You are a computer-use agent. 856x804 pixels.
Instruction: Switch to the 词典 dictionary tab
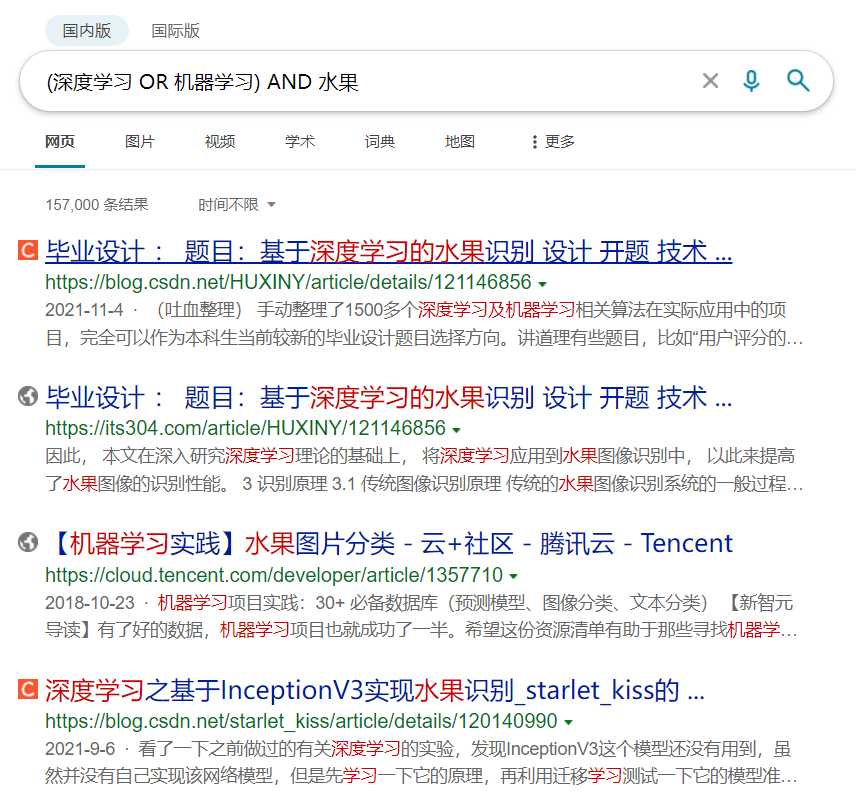pos(380,142)
